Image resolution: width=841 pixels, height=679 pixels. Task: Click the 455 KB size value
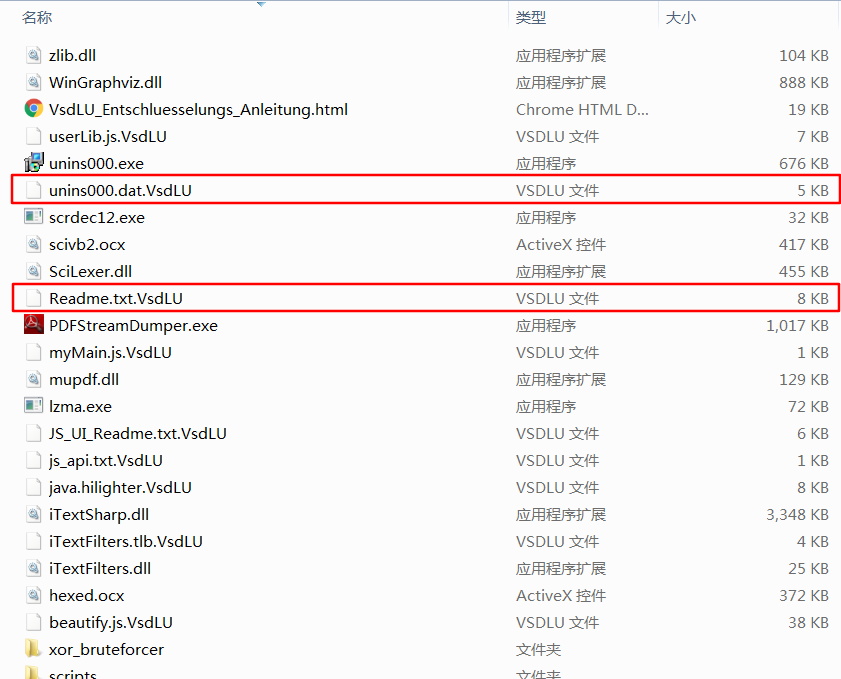(x=804, y=271)
